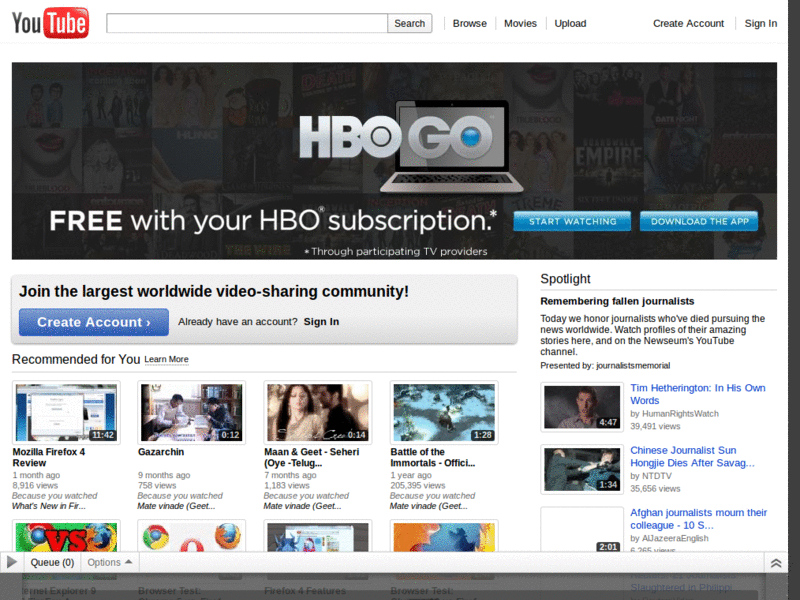Click Mozilla Firefox 4 Review title

click(48, 457)
